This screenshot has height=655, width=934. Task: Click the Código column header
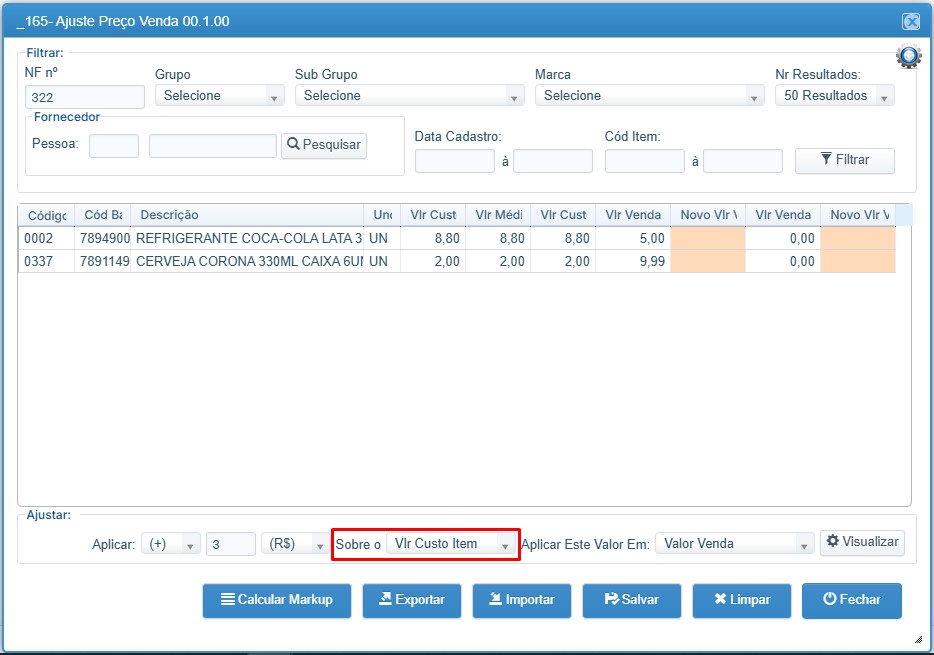[x=46, y=216]
